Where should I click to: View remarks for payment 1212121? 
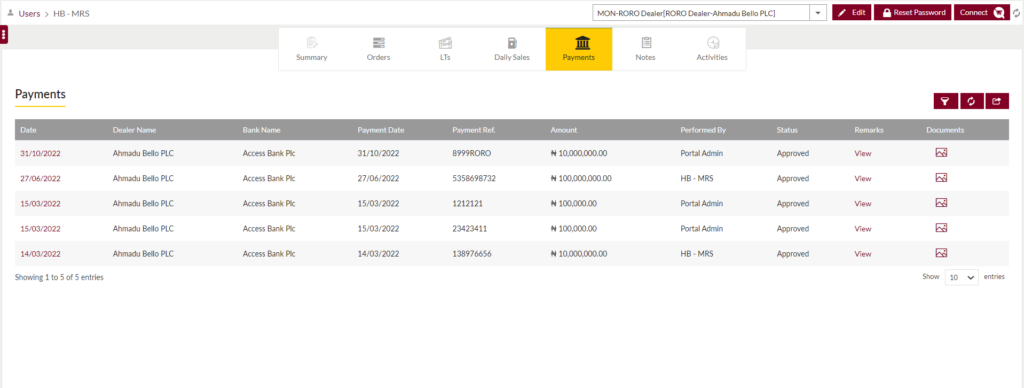863,203
